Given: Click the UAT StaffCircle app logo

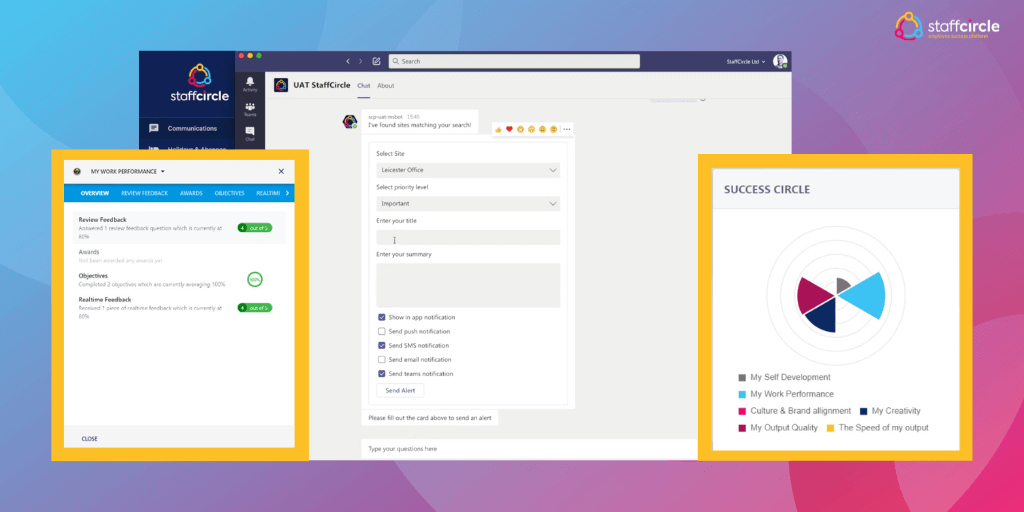Looking at the screenshot, I should (281, 86).
